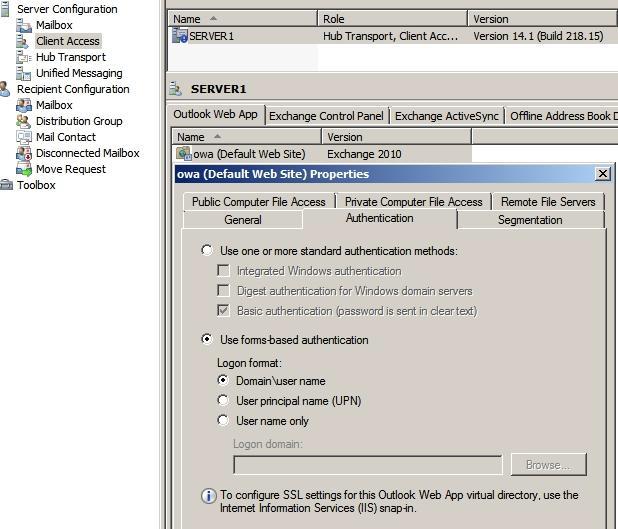The width and height of the screenshot is (618, 529).
Task: Click the Client Access tree icon
Action: [23, 41]
